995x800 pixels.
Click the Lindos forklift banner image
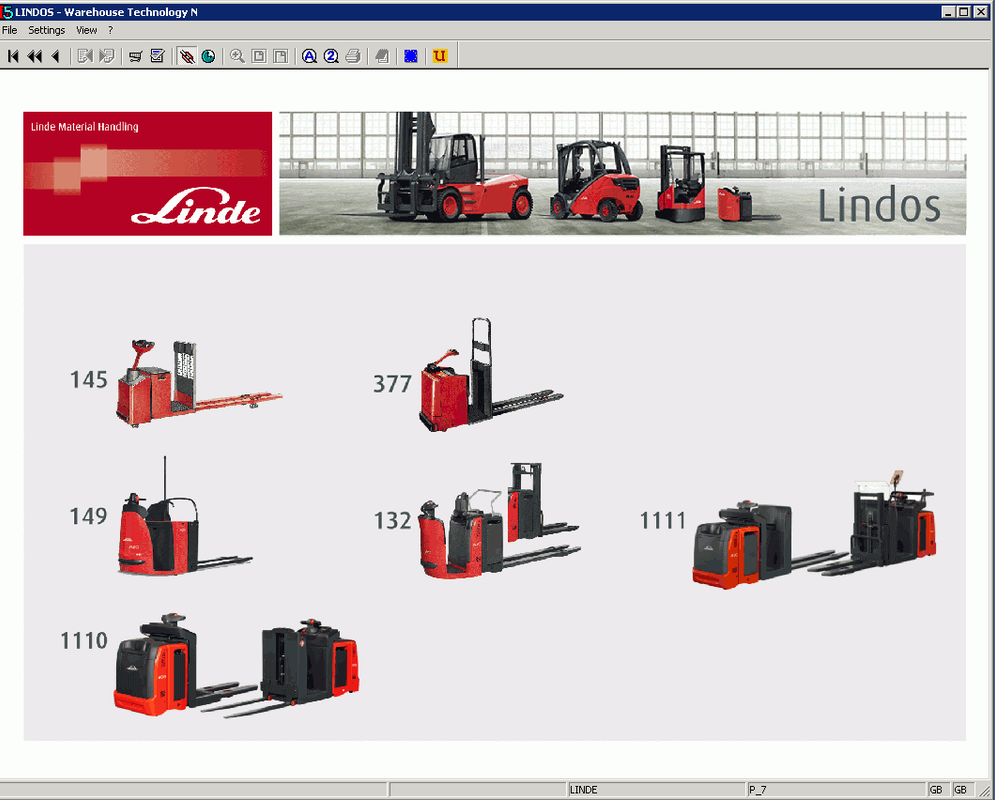pyautogui.click(x=623, y=174)
